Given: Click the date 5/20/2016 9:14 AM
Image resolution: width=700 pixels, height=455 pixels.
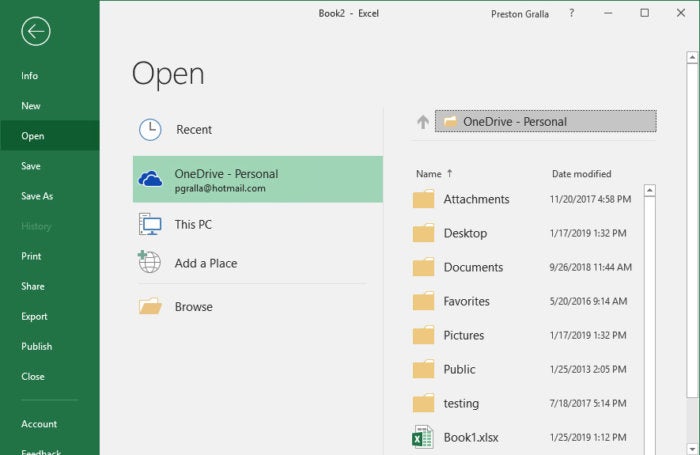Looking at the screenshot, I should point(588,301).
